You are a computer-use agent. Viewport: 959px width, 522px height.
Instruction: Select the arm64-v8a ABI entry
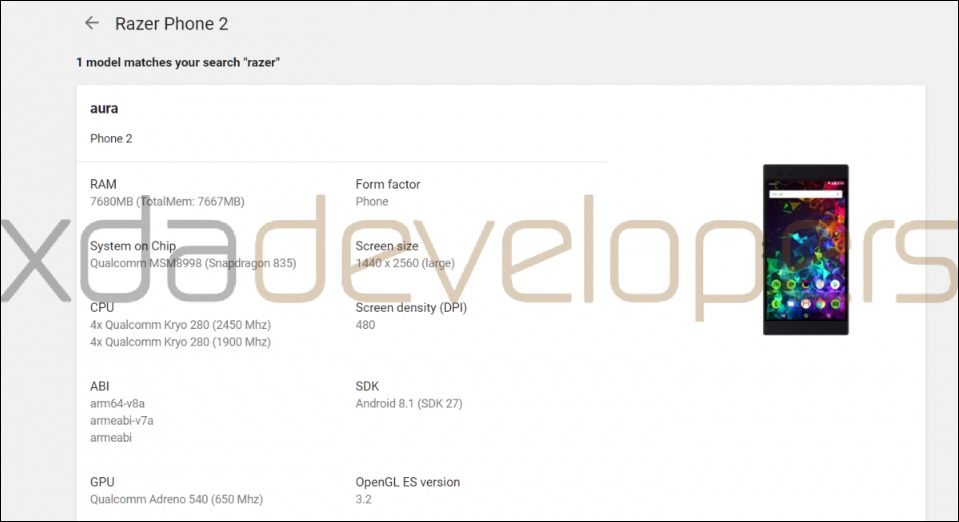point(117,403)
